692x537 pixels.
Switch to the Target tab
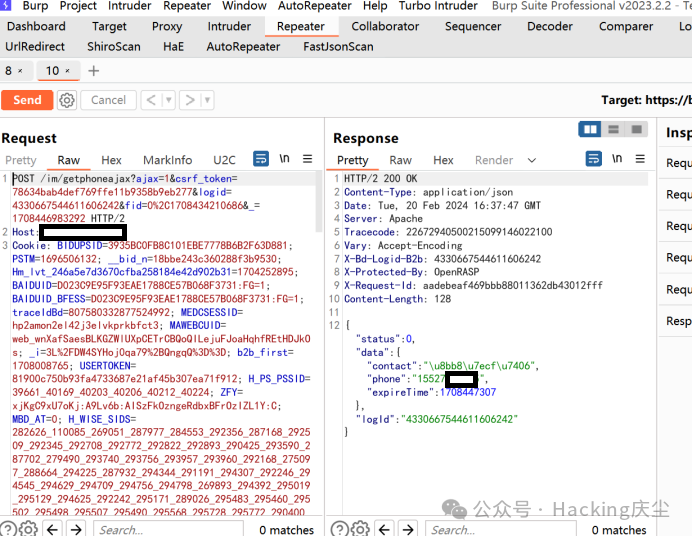(109, 26)
